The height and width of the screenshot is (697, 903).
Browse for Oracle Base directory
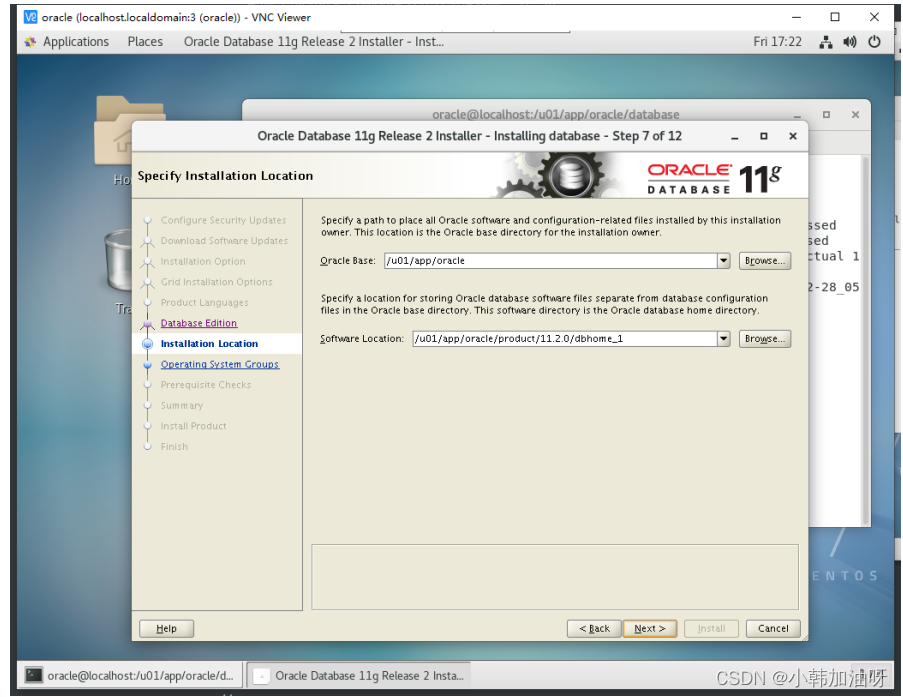[765, 261]
